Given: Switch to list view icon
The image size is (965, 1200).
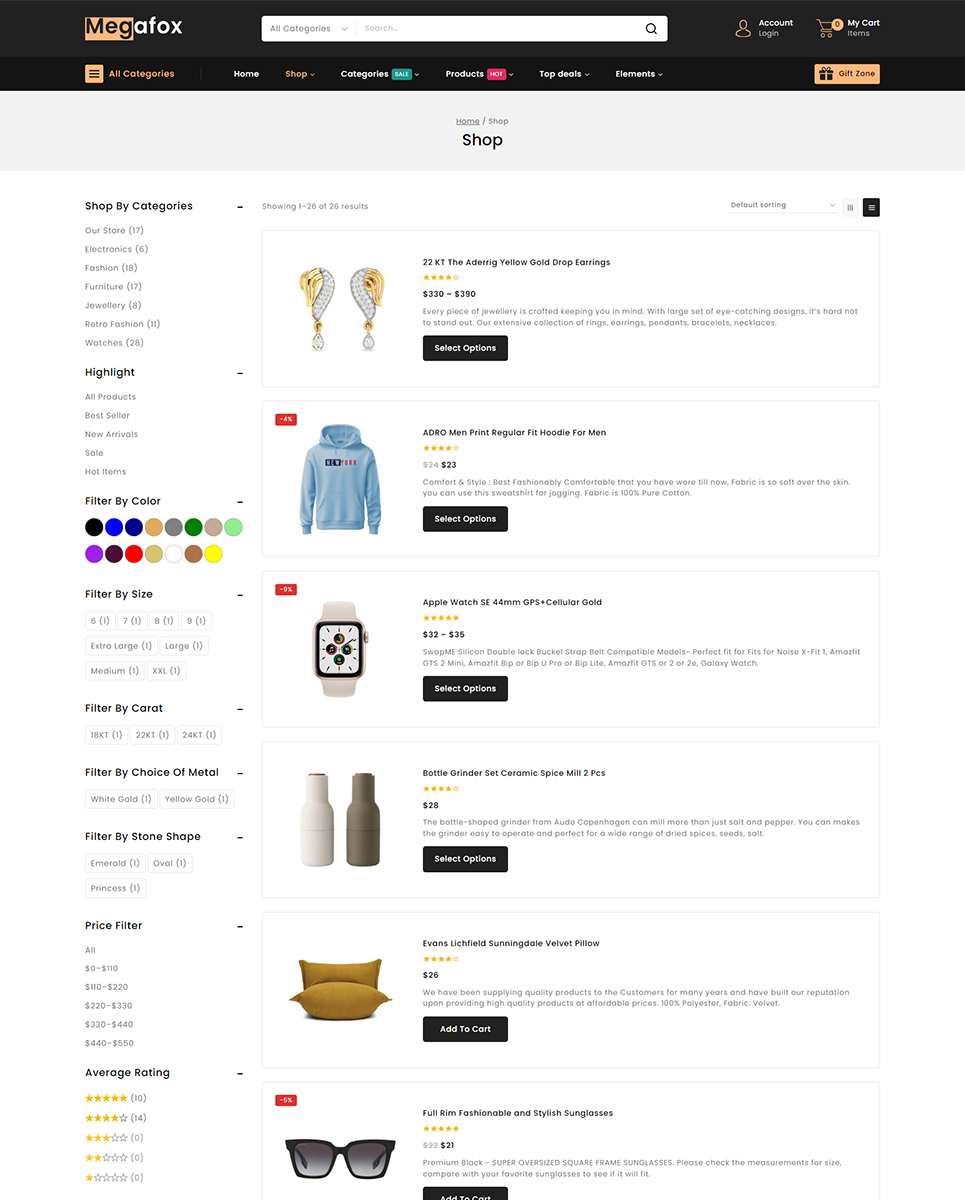Looking at the screenshot, I should coord(871,207).
